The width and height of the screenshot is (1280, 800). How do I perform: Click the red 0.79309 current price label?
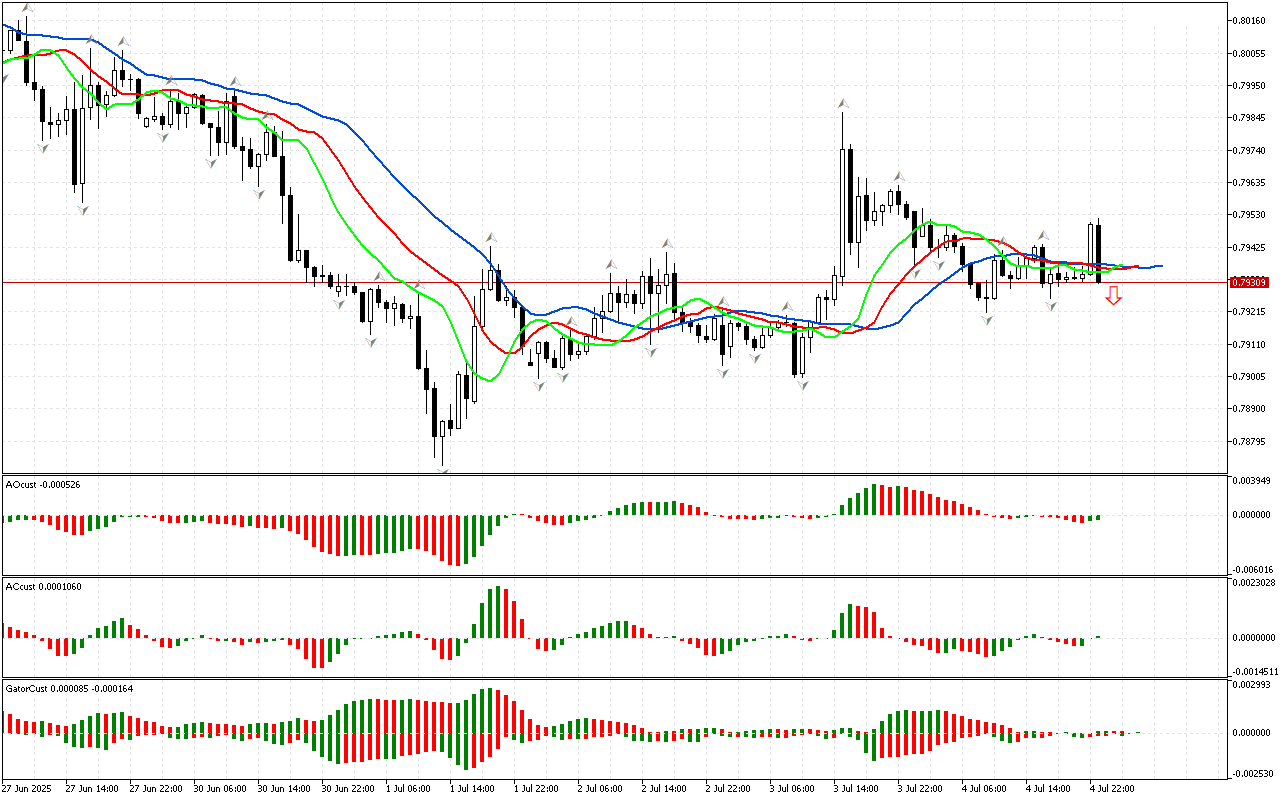coord(1249,283)
